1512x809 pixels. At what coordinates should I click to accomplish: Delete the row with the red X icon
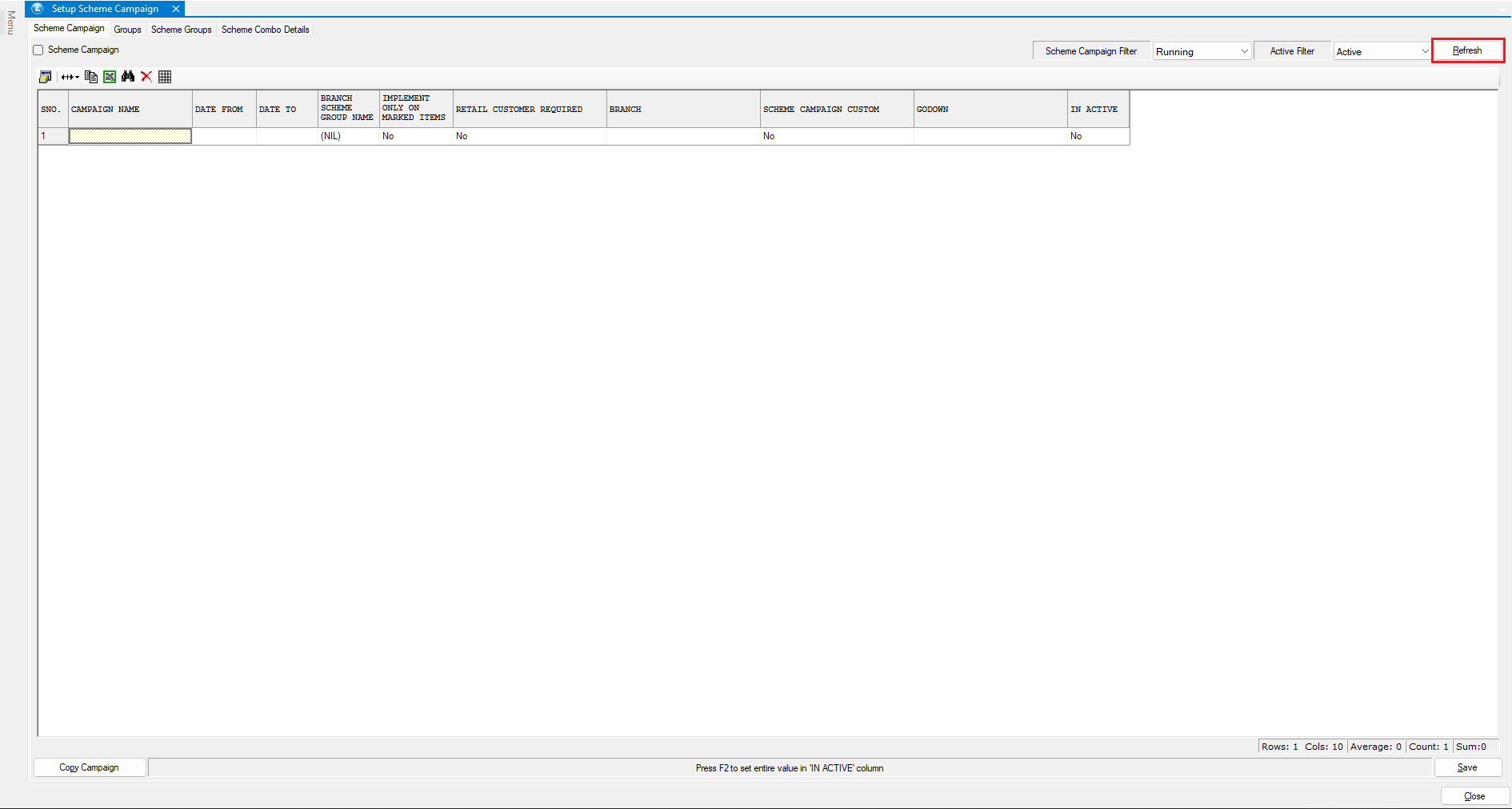(x=146, y=77)
